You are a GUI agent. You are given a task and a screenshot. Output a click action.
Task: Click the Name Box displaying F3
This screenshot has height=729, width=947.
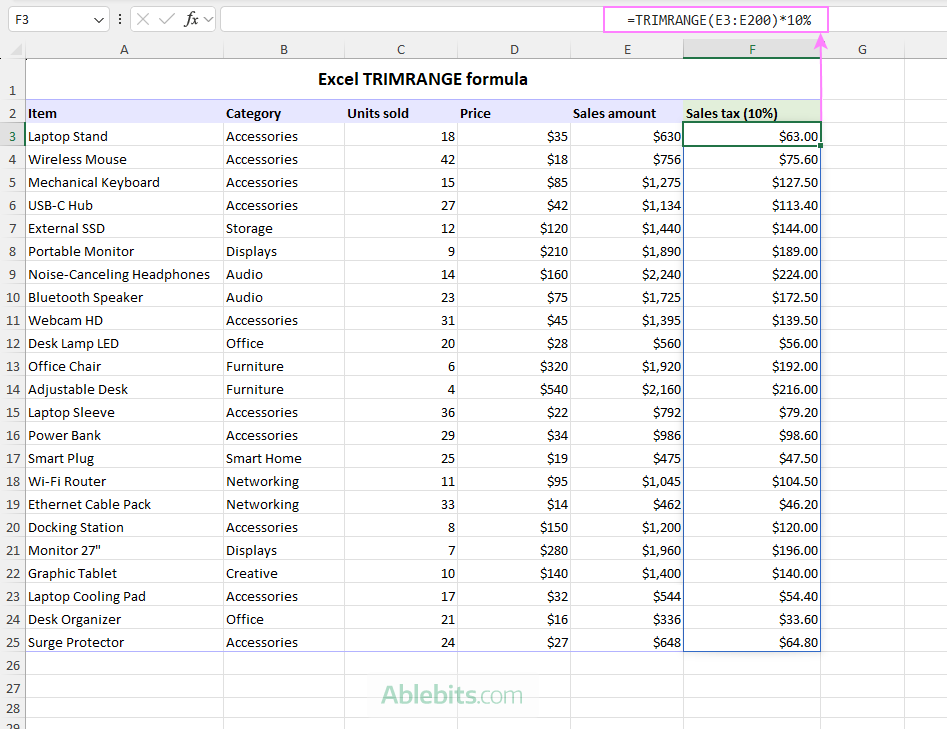coord(45,18)
